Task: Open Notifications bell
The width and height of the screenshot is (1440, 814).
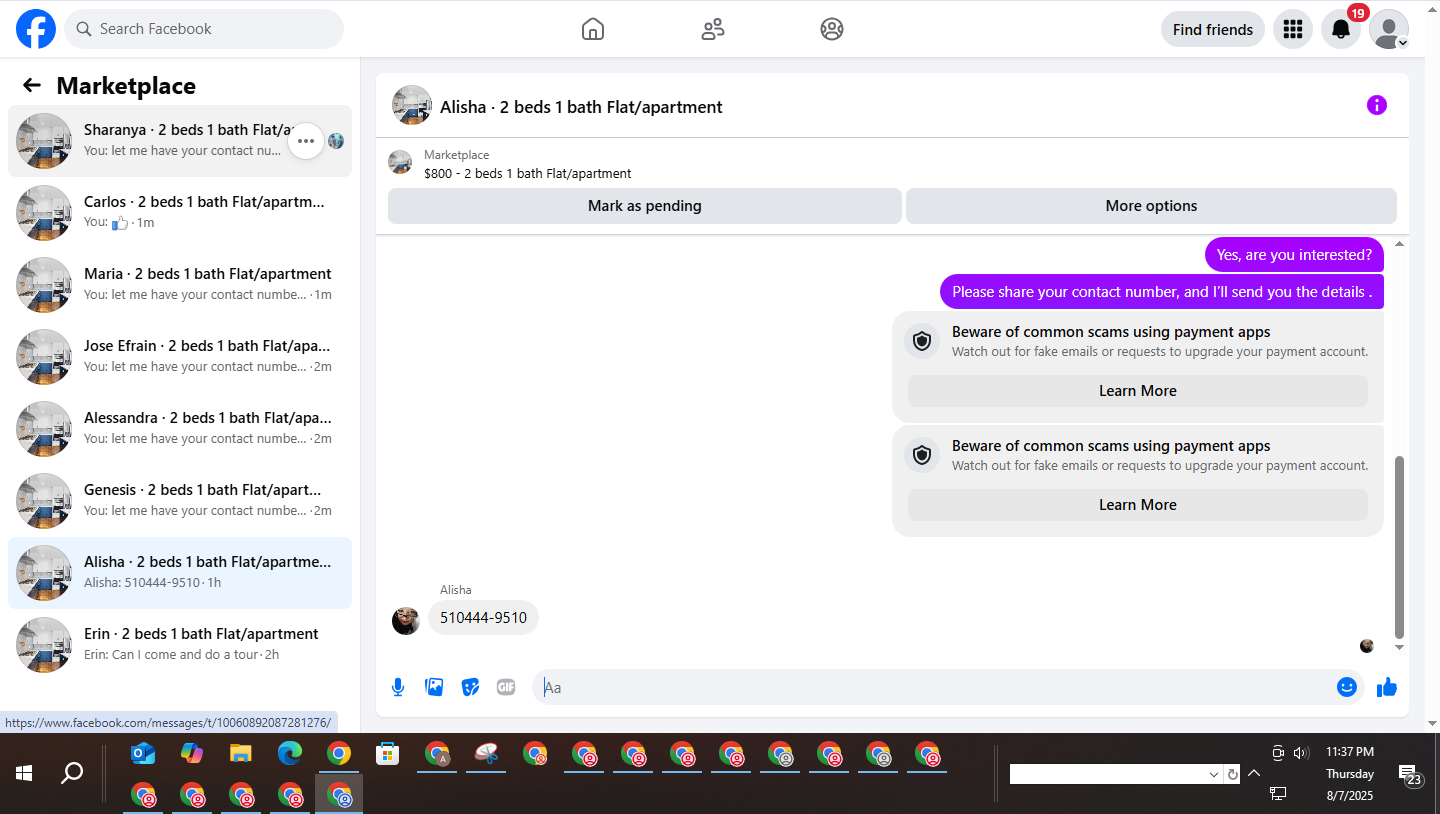Action: coord(1341,29)
